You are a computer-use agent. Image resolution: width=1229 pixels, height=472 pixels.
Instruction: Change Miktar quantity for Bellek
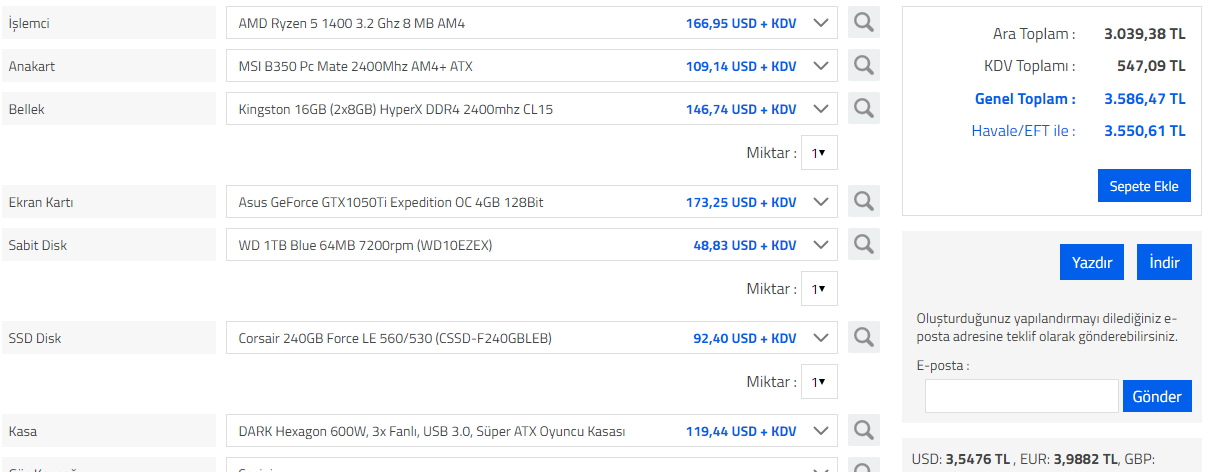coord(819,153)
